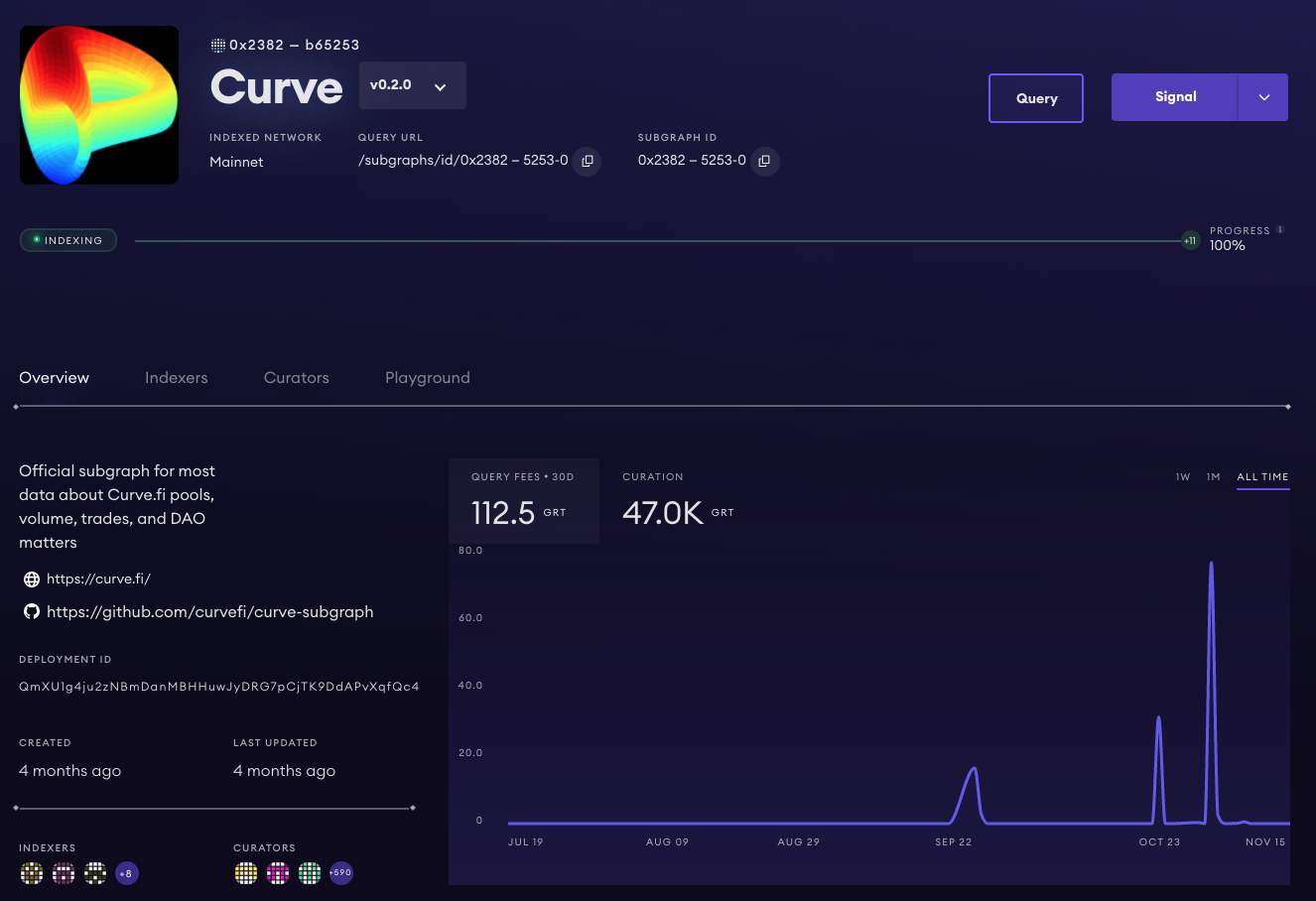Set chart range to 1M

[x=1213, y=477]
